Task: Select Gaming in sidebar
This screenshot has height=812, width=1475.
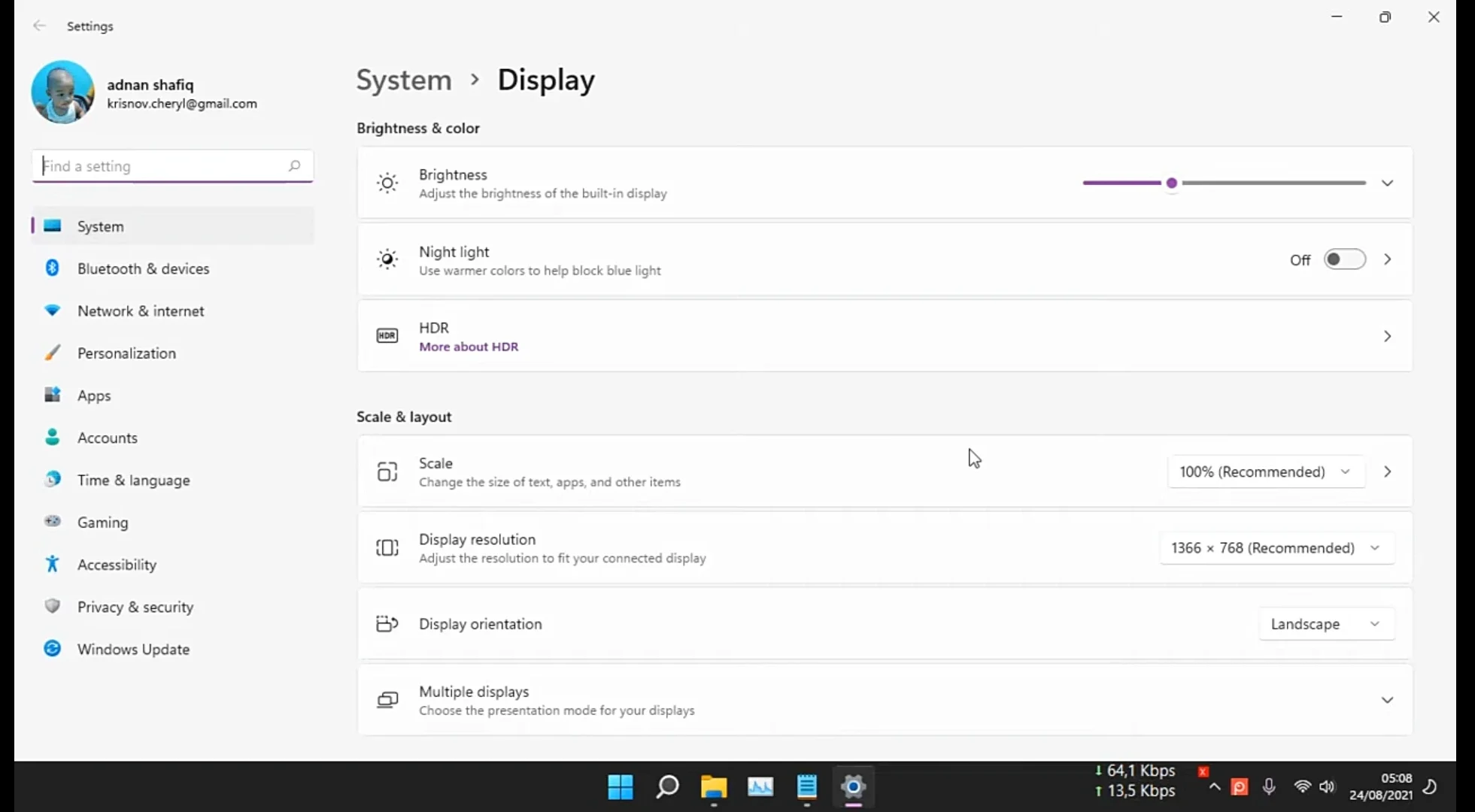Action: point(173,522)
